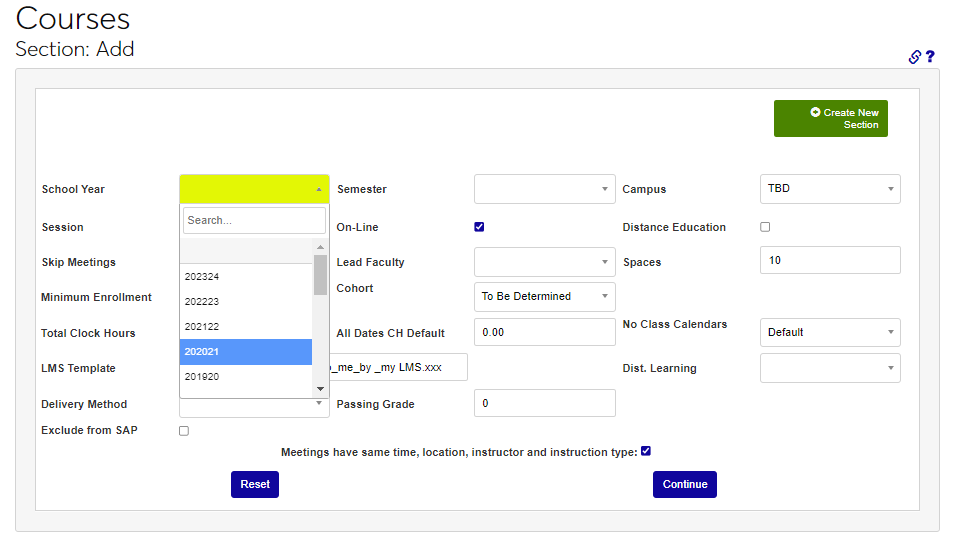This screenshot has width=954, height=544.
Task: Open the Semester dropdown
Action: coord(544,189)
